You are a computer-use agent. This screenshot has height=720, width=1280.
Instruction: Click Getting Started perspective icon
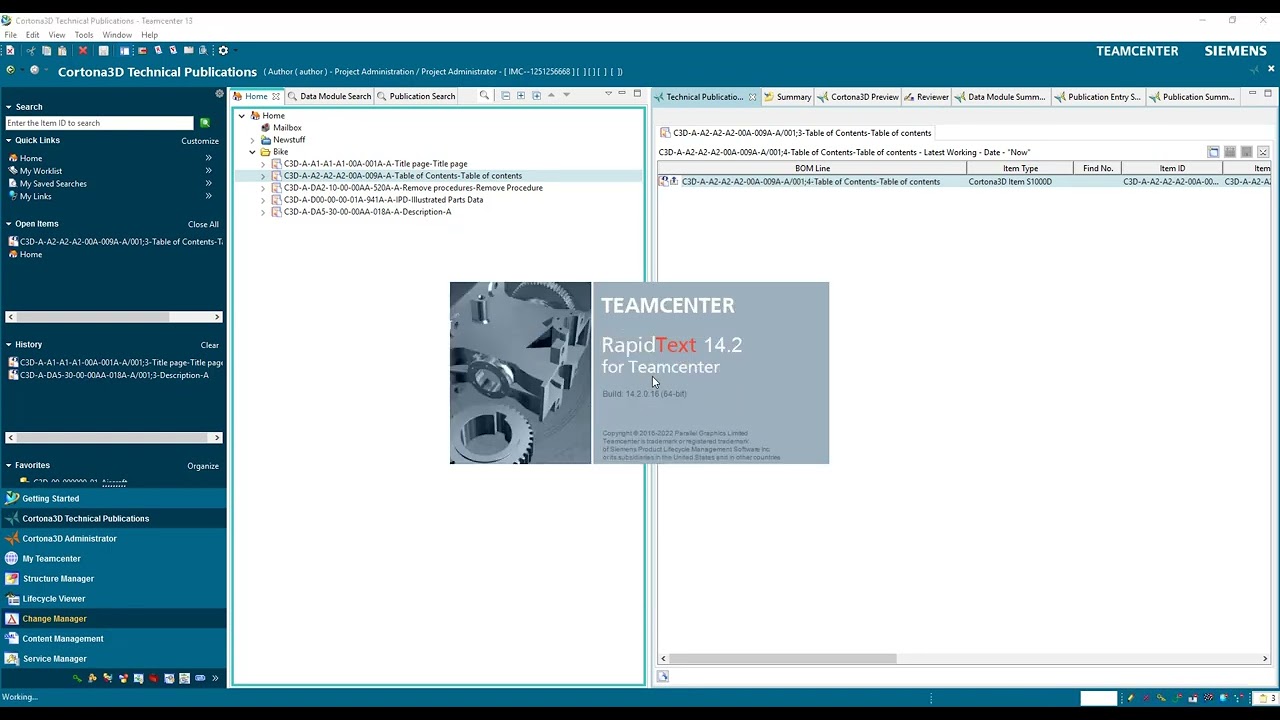[x=12, y=498]
